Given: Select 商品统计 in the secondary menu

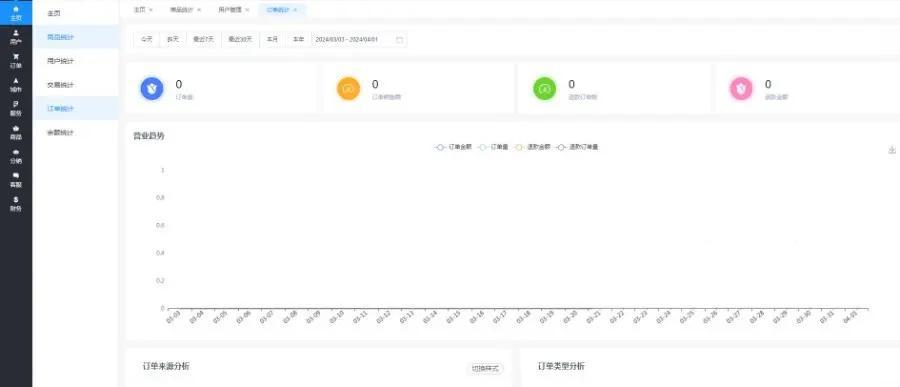Looking at the screenshot, I should (x=76, y=37).
